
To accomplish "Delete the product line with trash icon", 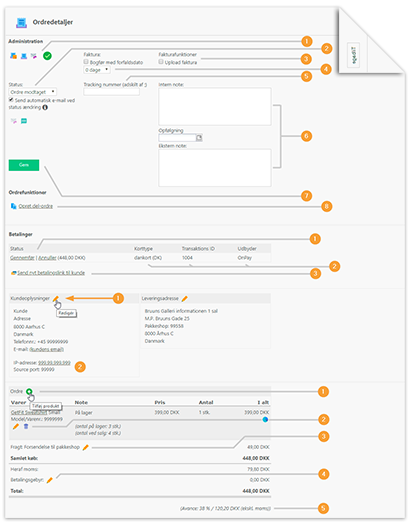I will pyautogui.click(x=26, y=426).
